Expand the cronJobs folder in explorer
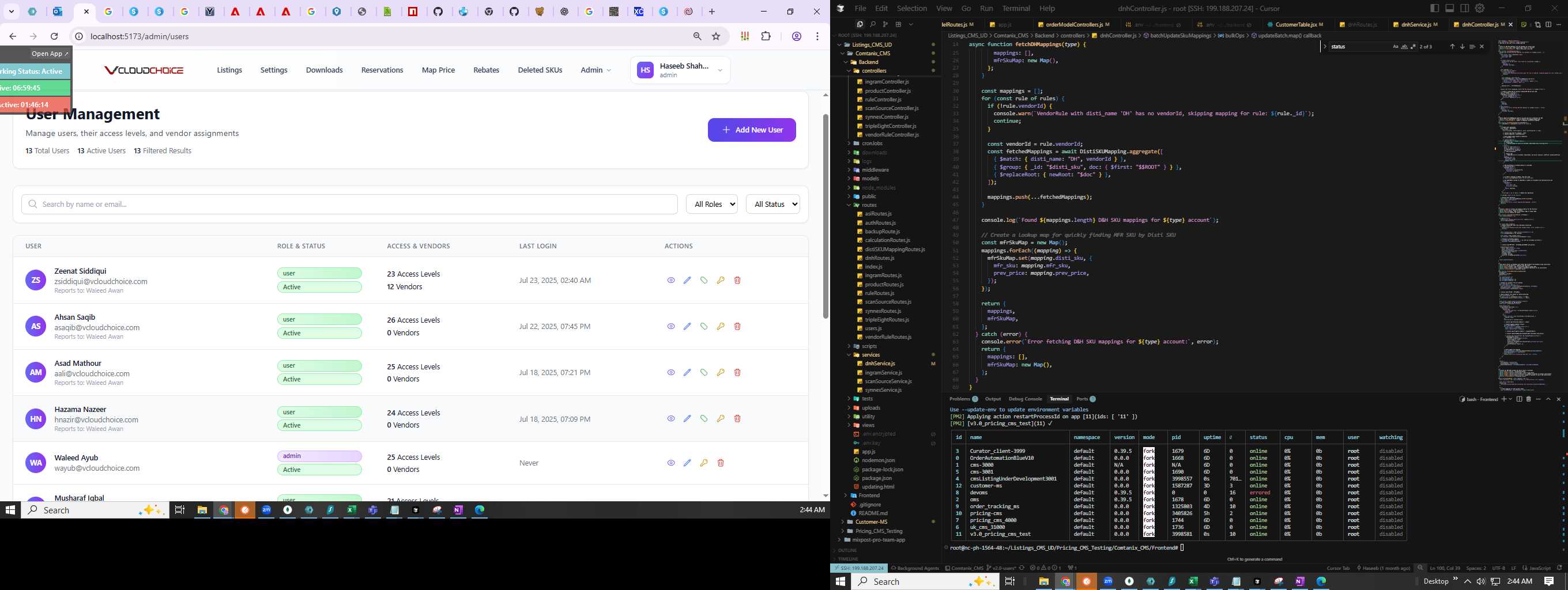Screen dimensions: 1568x590 (x=872, y=143)
